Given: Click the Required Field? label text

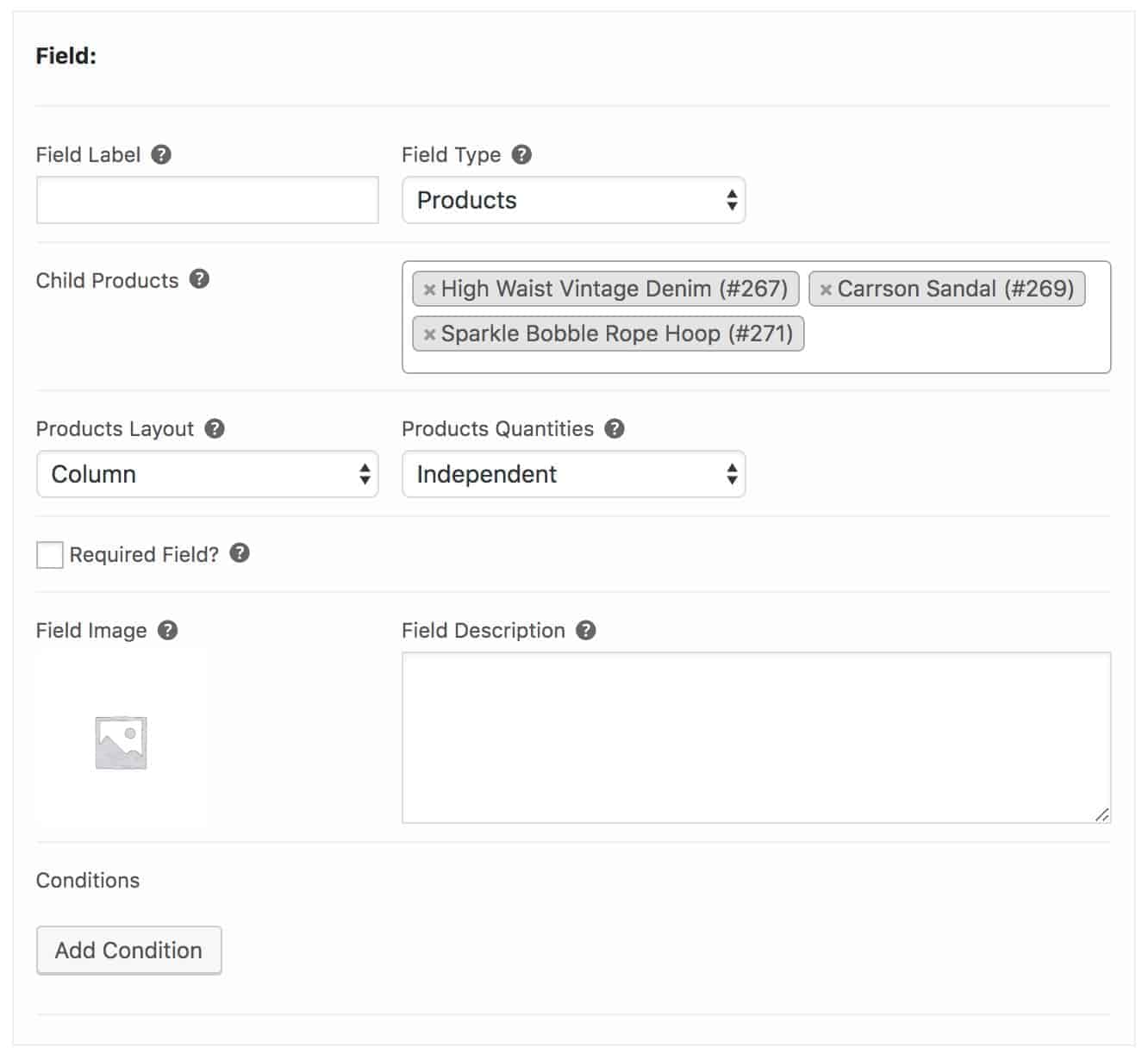Looking at the screenshot, I should click(144, 554).
